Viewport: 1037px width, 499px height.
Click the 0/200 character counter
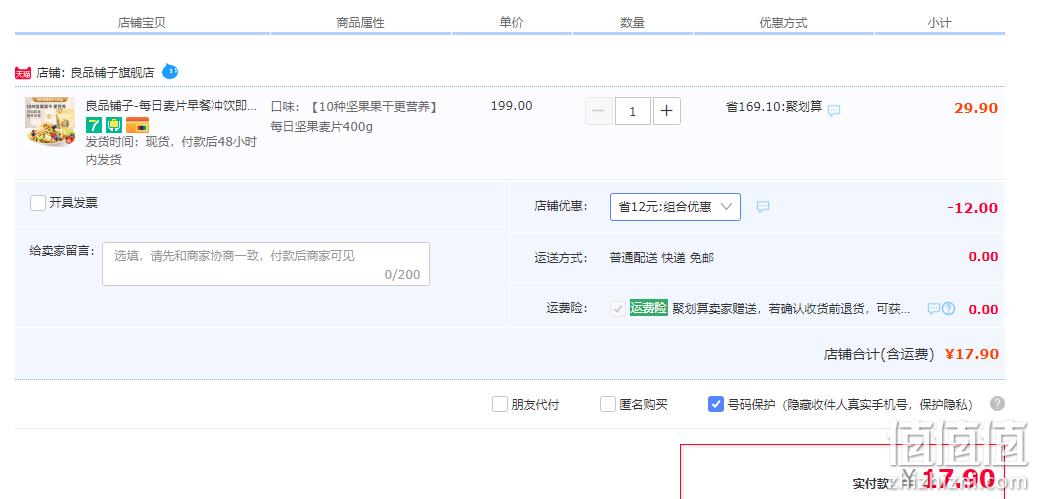click(402, 275)
